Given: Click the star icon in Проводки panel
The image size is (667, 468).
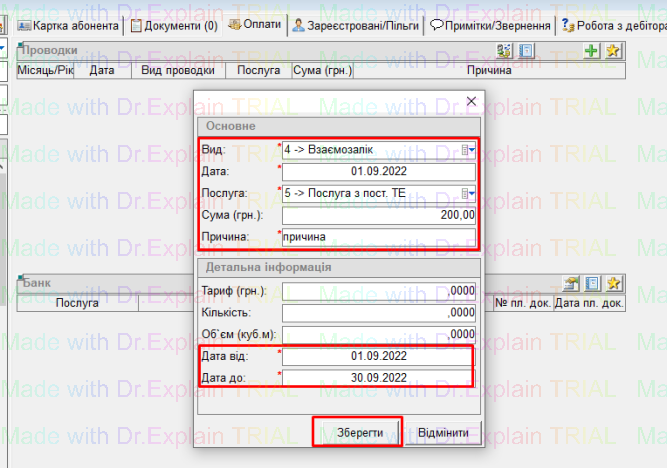Looking at the screenshot, I should (613, 51).
